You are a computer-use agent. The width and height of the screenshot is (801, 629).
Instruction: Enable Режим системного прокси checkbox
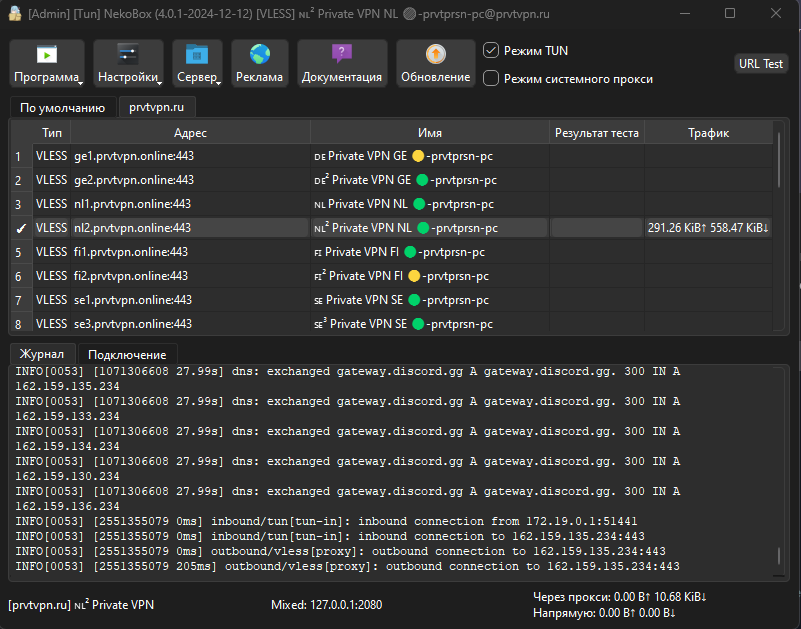tap(491, 78)
